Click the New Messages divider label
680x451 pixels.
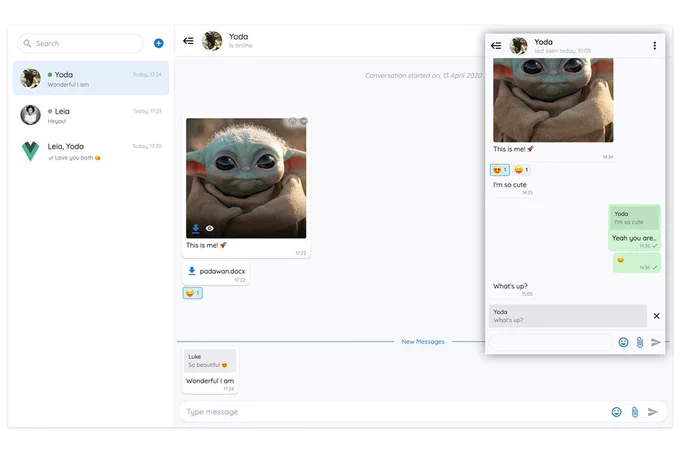(x=423, y=342)
